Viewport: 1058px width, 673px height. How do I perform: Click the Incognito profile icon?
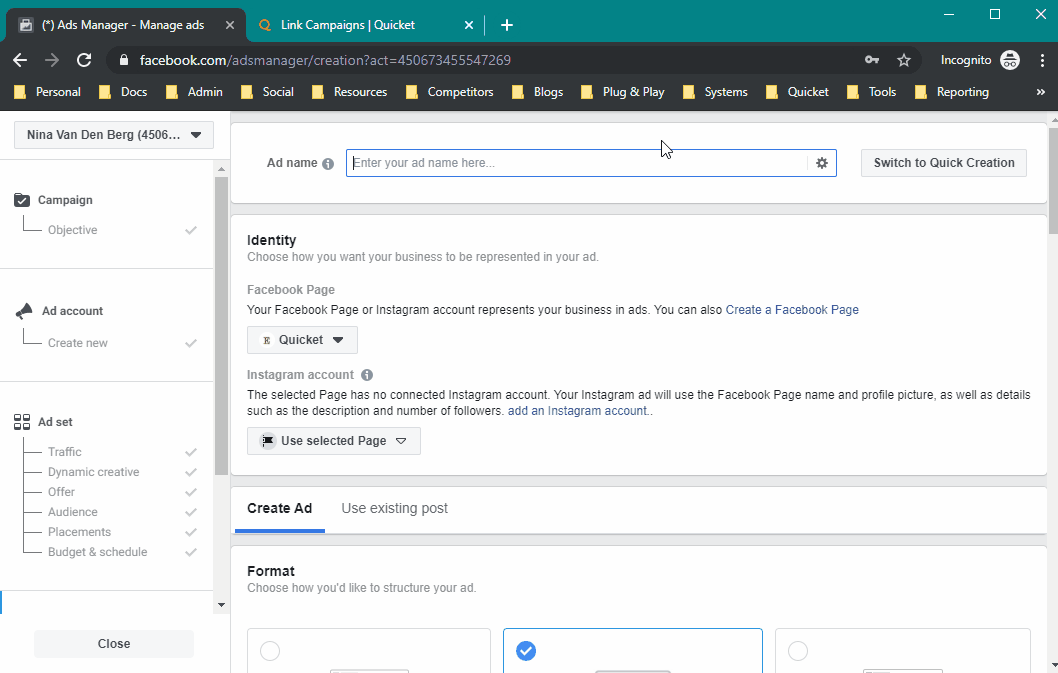[x=1009, y=60]
